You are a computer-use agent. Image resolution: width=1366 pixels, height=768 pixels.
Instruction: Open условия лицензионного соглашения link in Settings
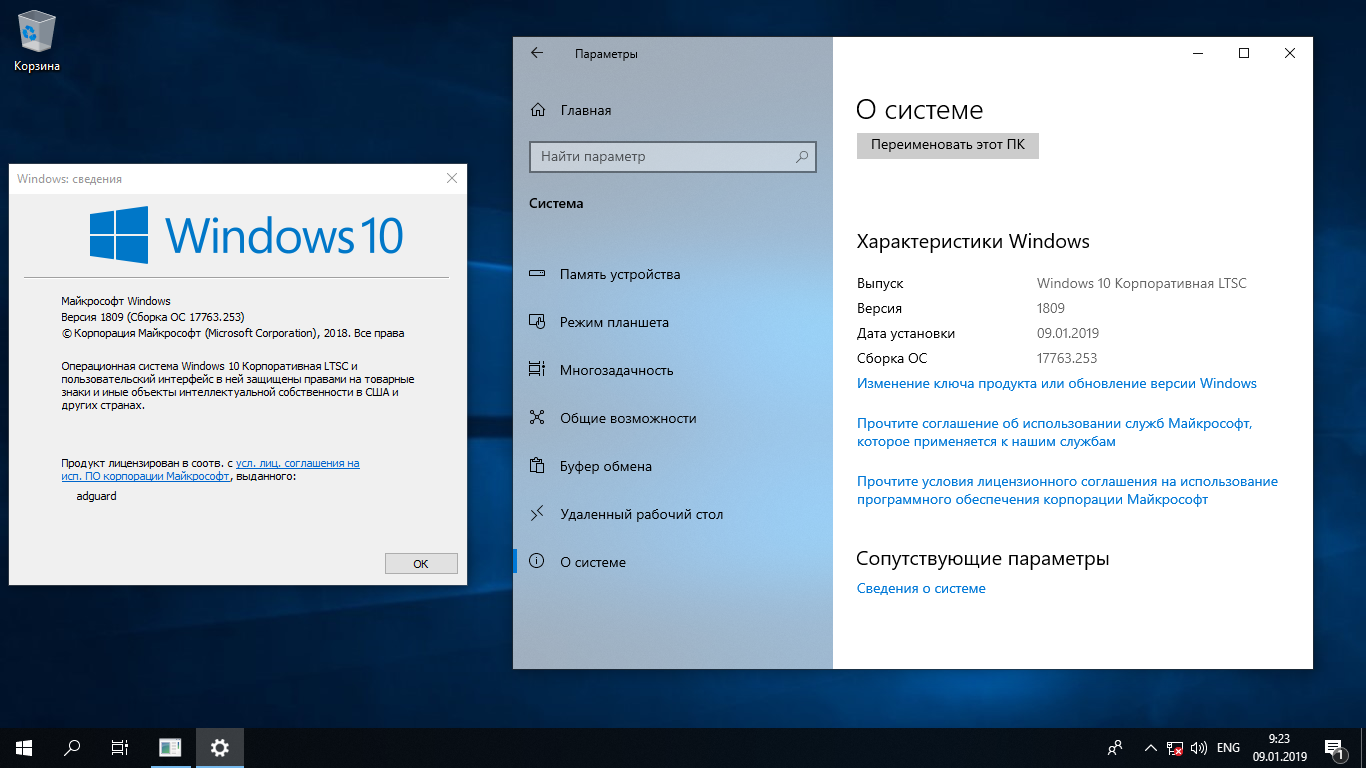click(x=1067, y=490)
